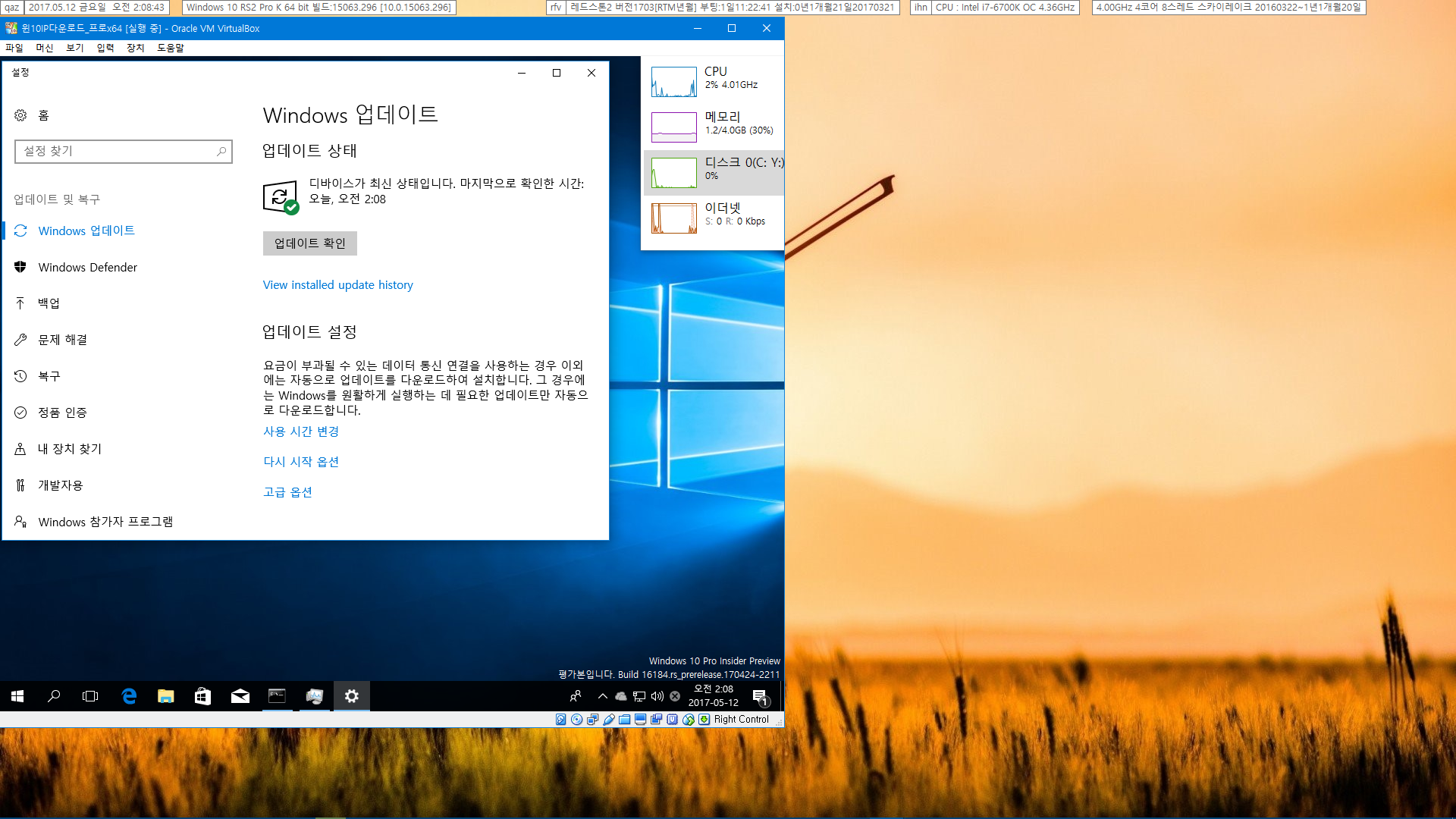Screen dimensions: 1456x819
Task: Open the clock showing 오전 2:08
Action: click(x=713, y=696)
